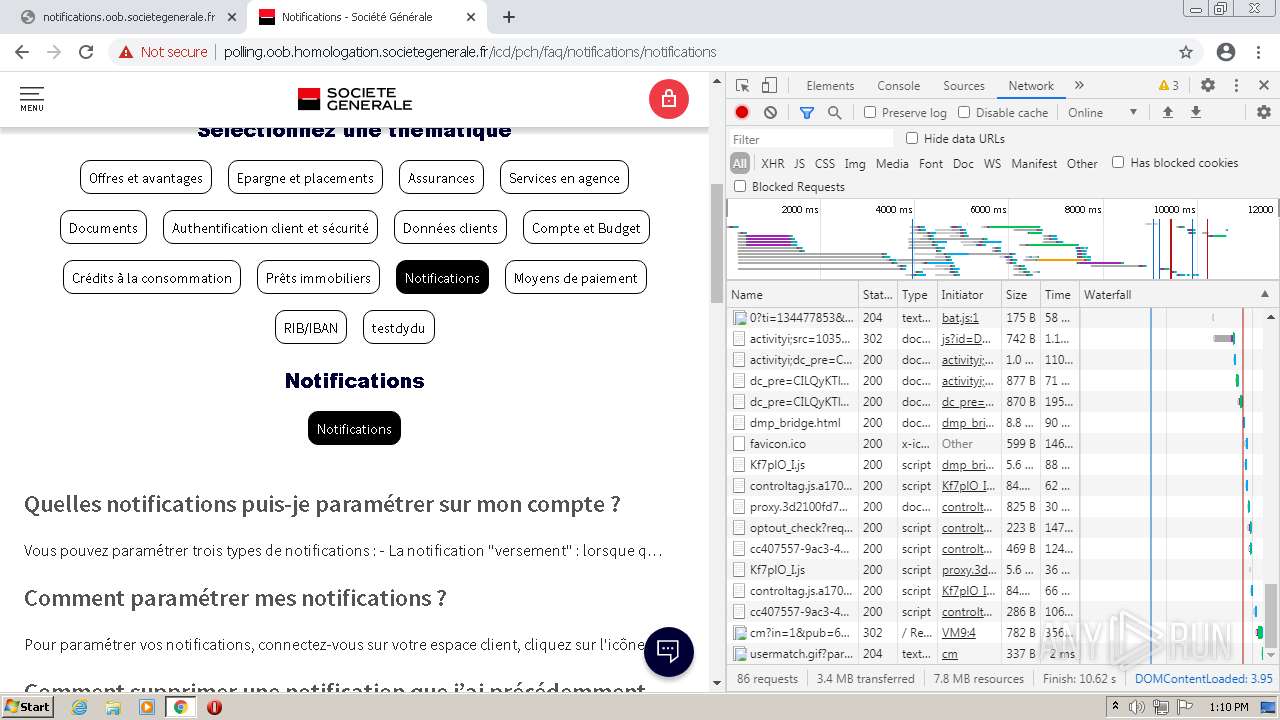Click the red padlock login icon
The width and height of the screenshot is (1280, 720).
pyautogui.click(x=668, y=99)
